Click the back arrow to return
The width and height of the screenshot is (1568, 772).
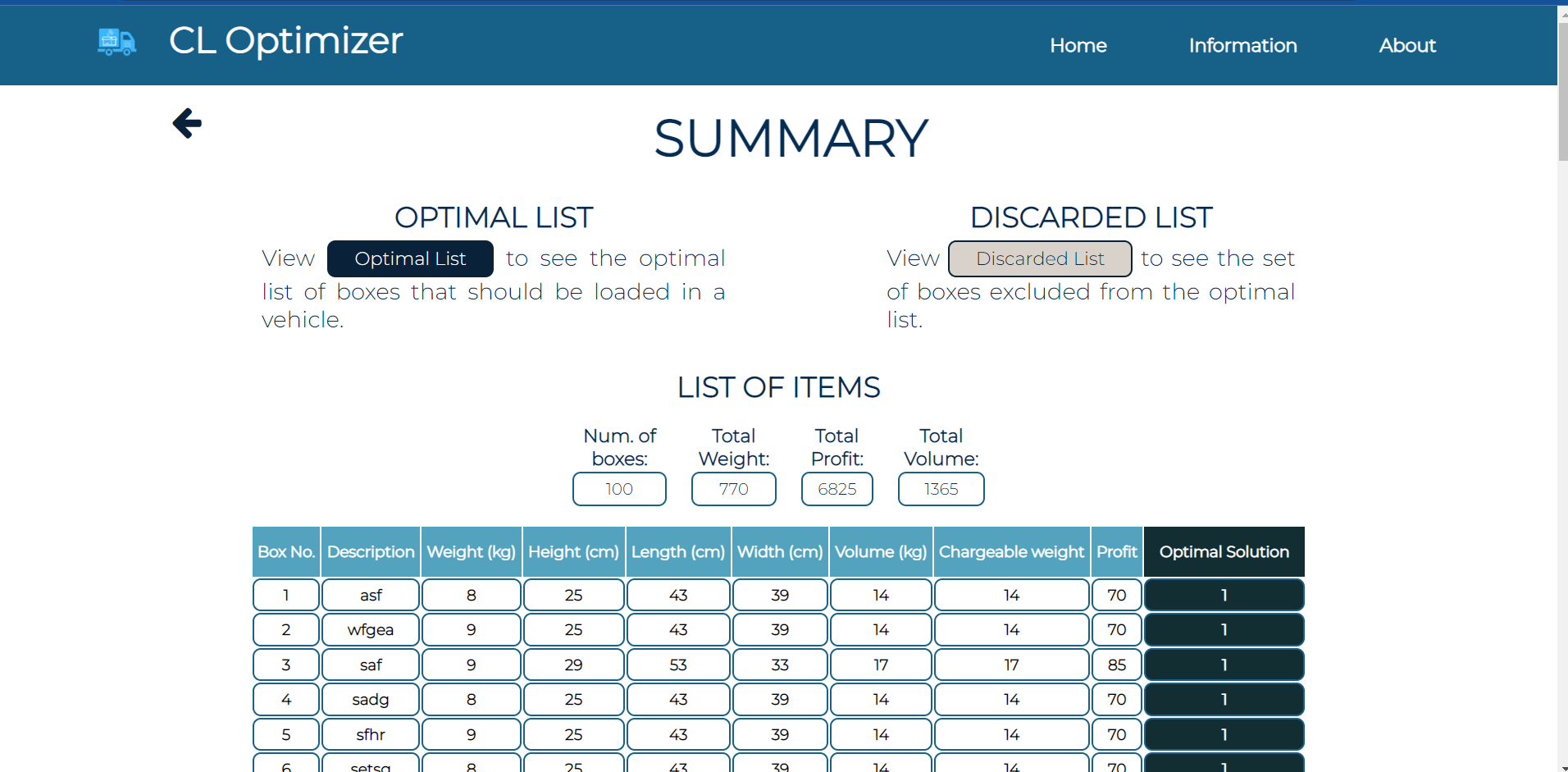click(186, 123)
